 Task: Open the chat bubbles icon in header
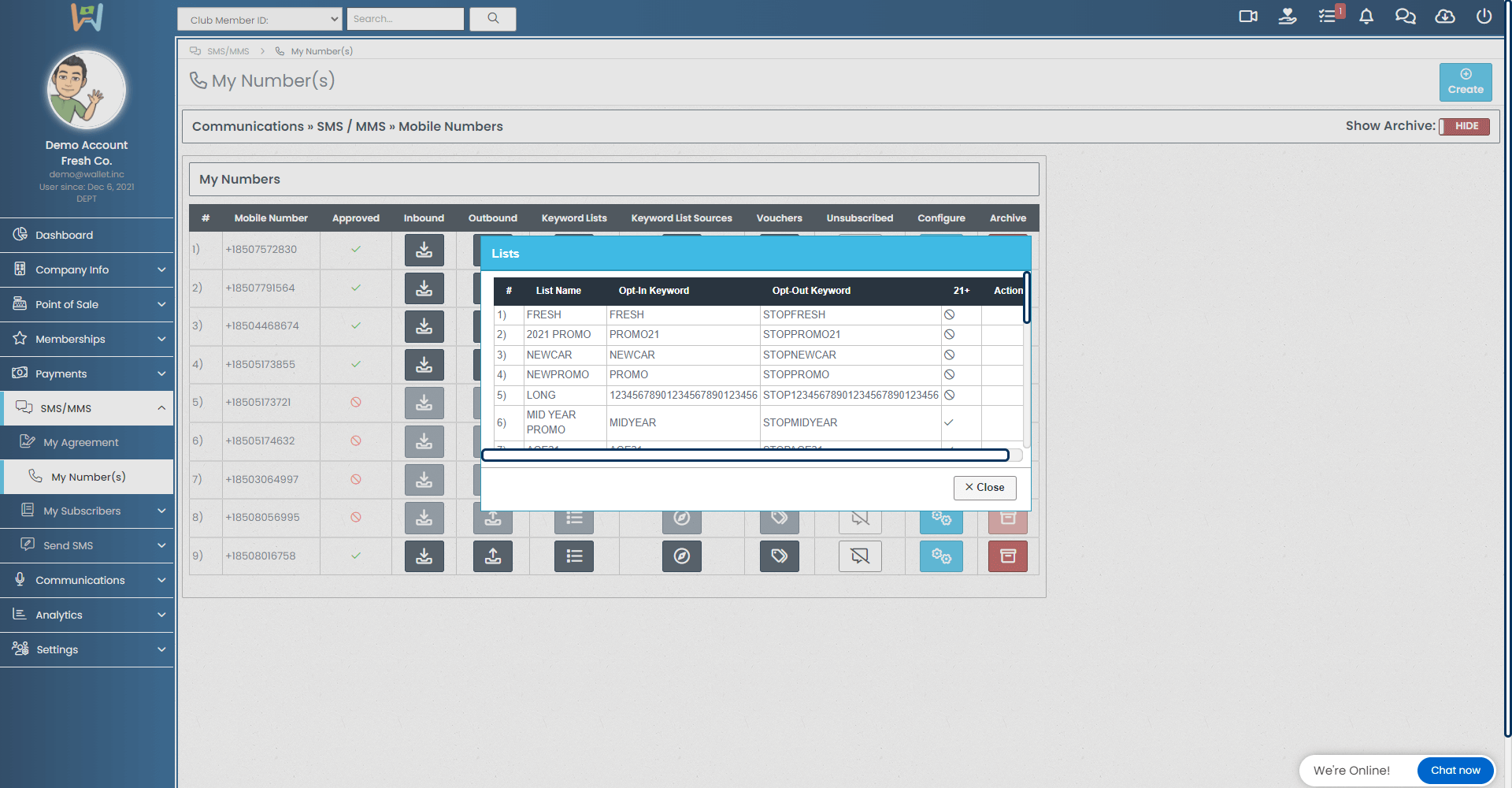point(1405,17)
